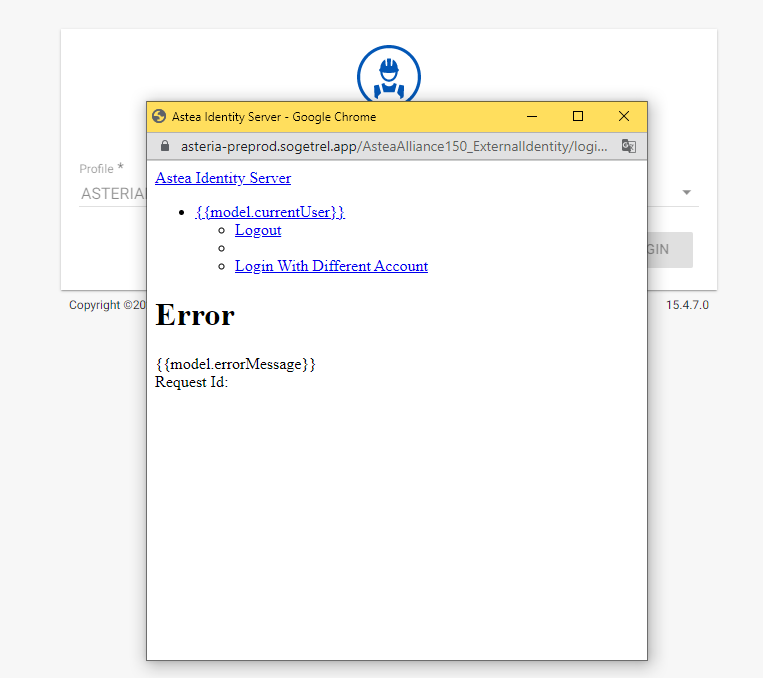Click the padlock site security icon

pyautogui.click(x=165, y=146)
